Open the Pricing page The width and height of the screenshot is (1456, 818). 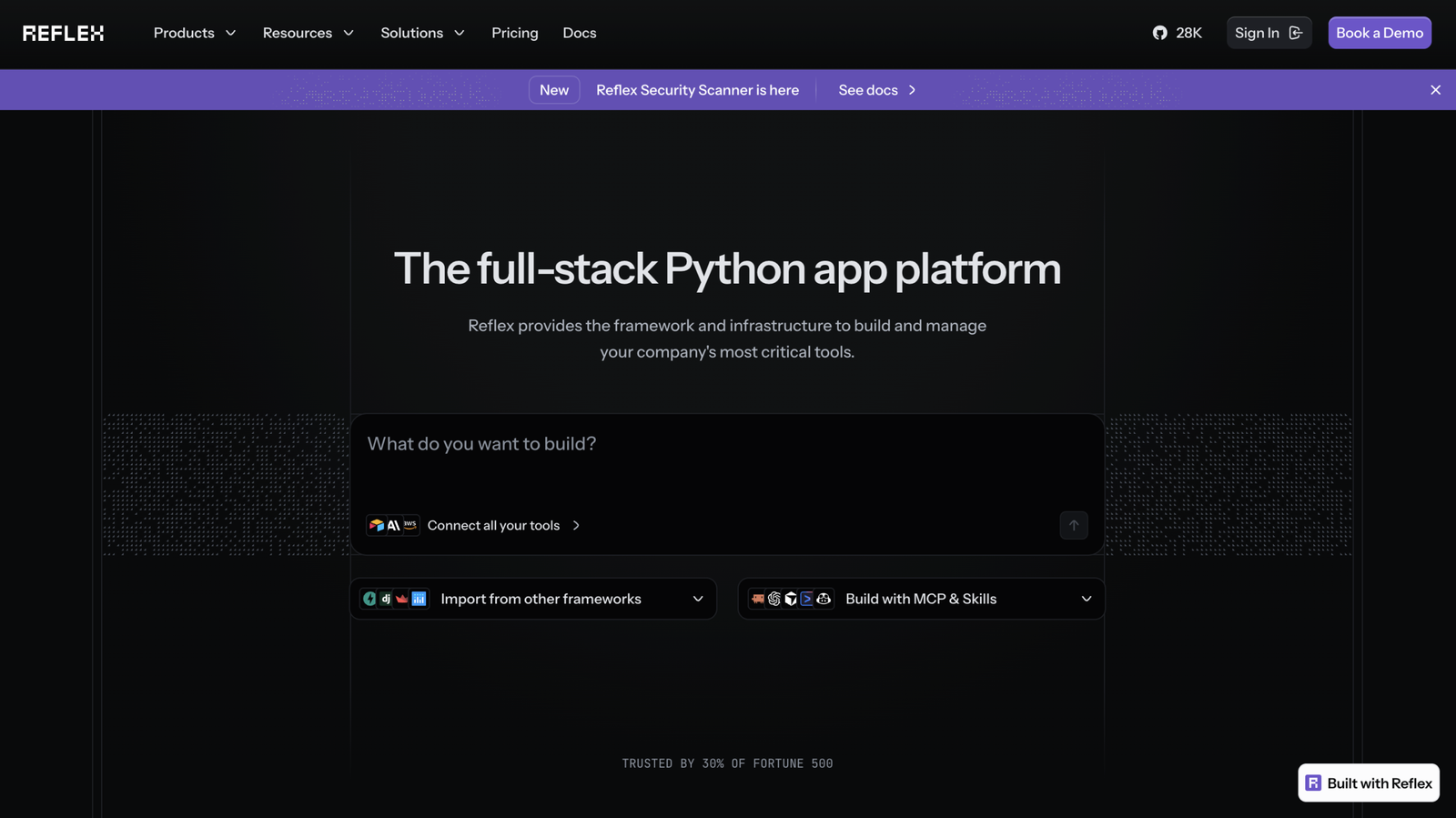click(515, 33)
